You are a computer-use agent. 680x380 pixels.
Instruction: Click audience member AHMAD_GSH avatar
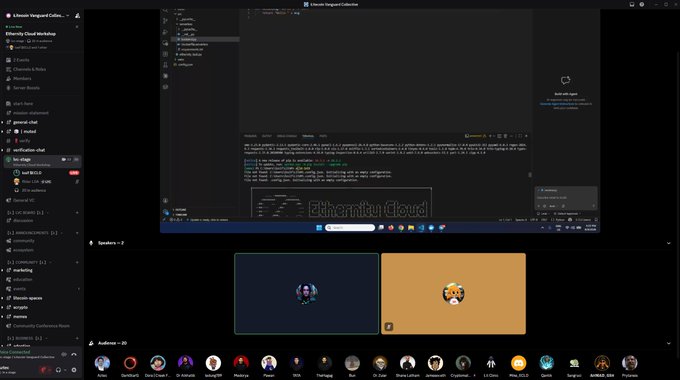coord(602,363)
